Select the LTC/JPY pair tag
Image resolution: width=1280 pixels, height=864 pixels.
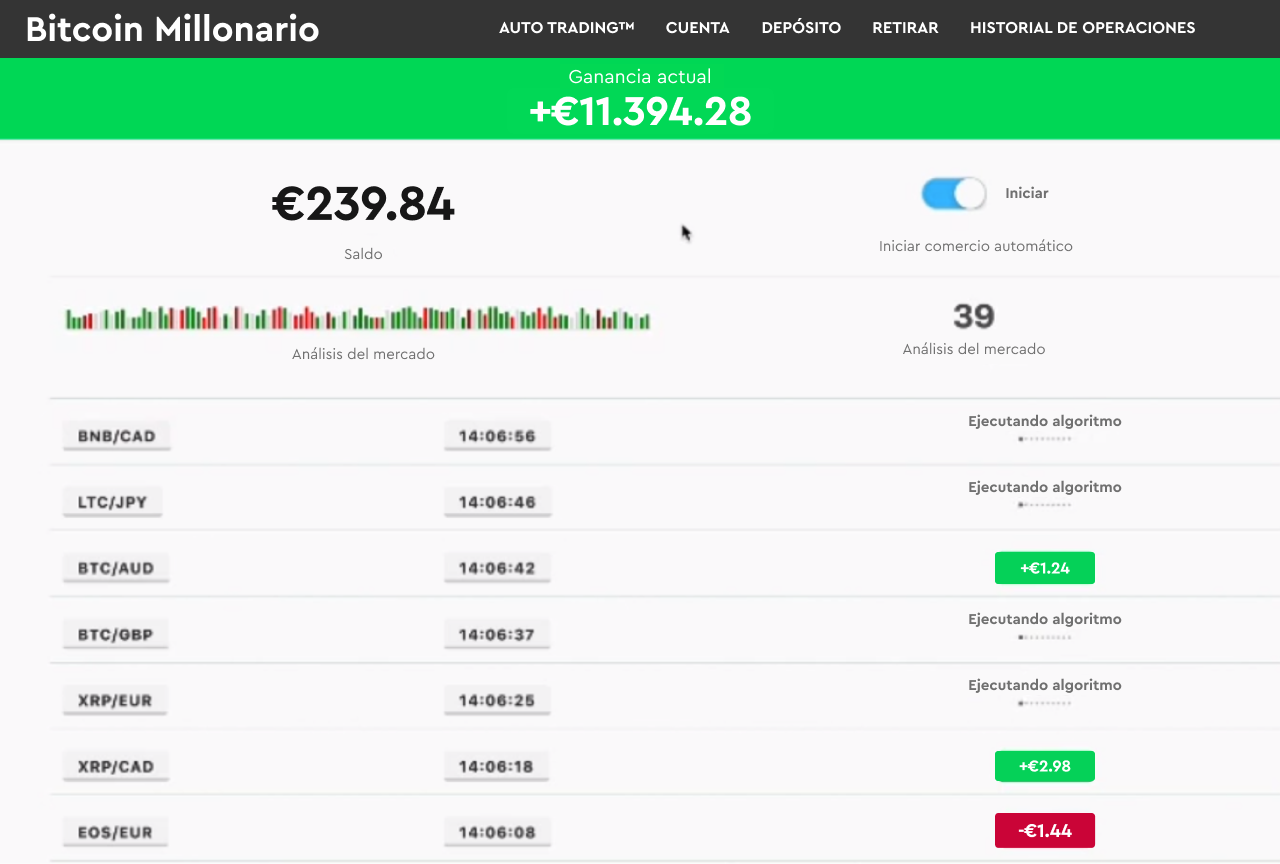click(x=112, y=502)
